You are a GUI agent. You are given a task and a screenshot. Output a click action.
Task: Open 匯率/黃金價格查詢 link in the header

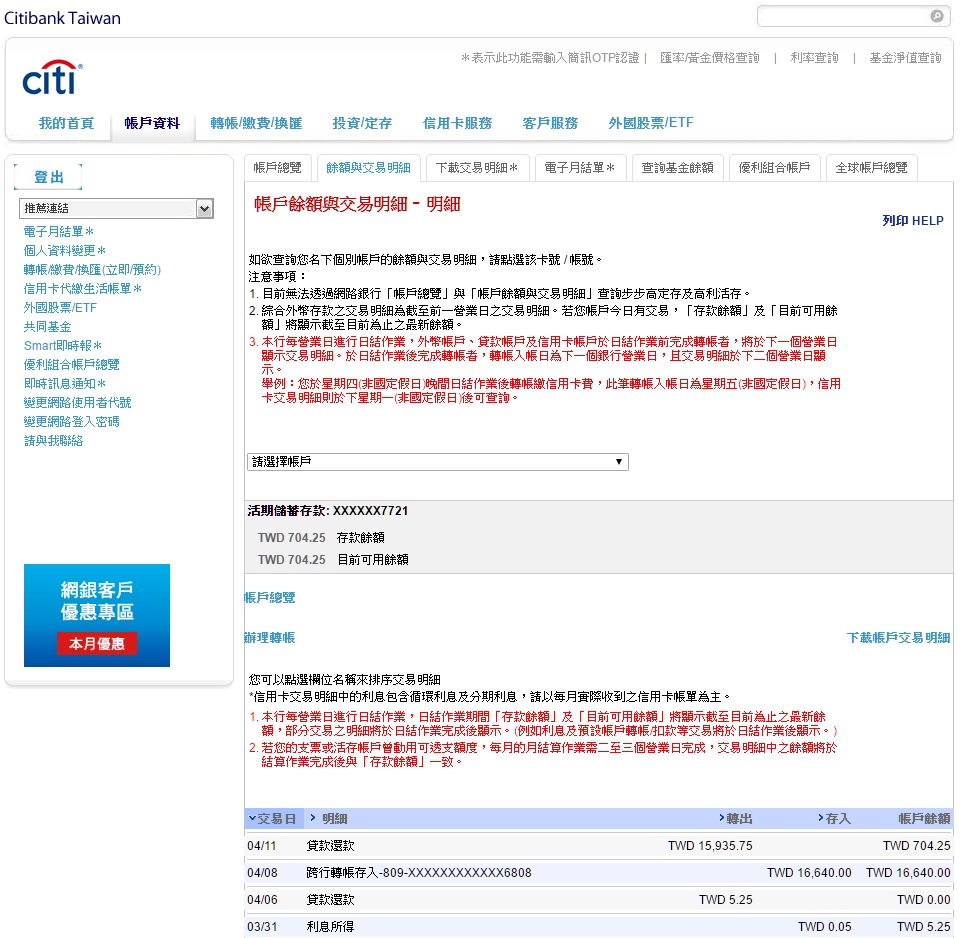coord(710,58)
